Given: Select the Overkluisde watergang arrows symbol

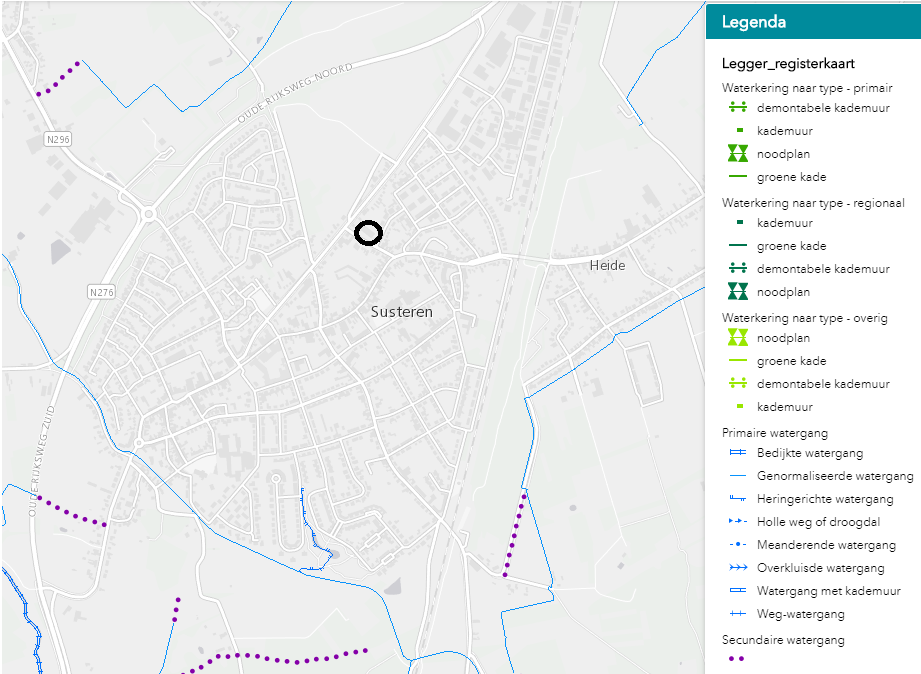Looking at the screenshot, I should click(x=738, y=568).
